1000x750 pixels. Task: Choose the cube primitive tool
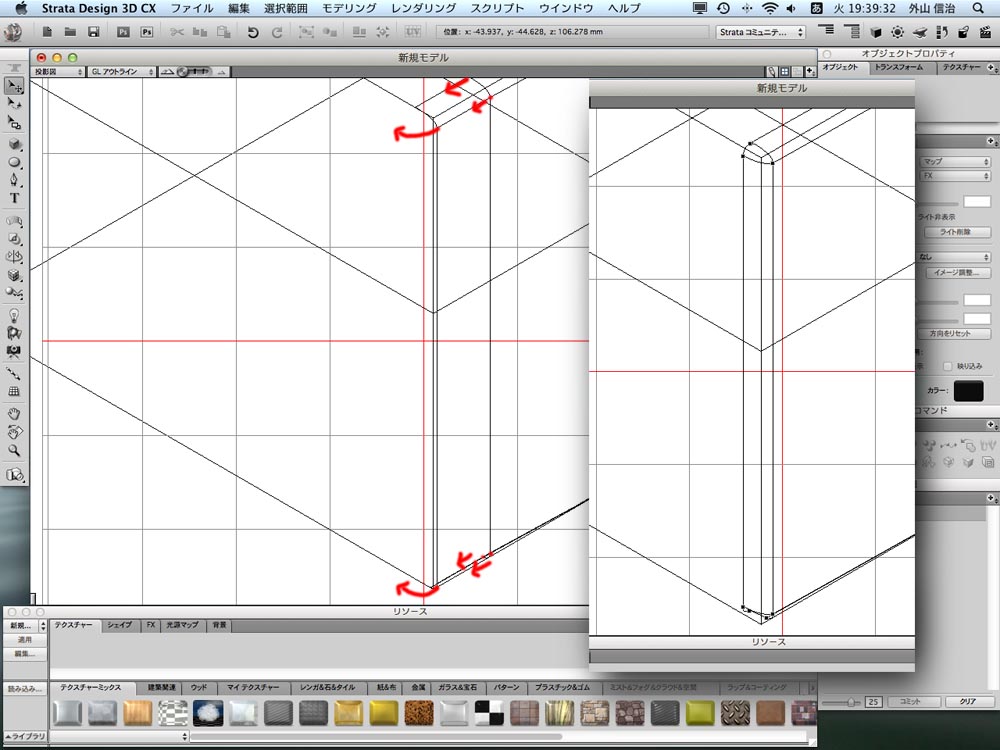point(14,144)
